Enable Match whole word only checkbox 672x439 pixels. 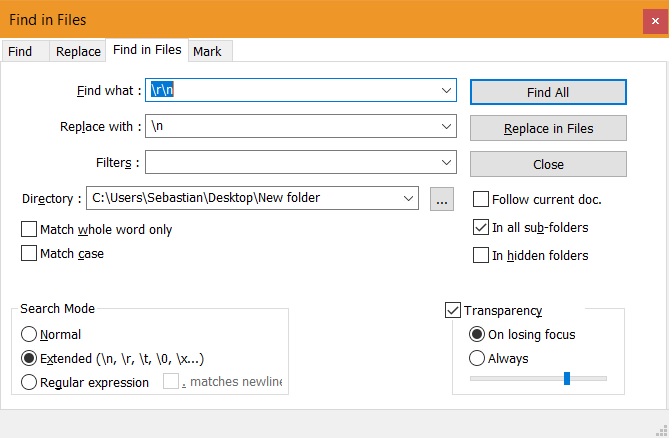29,230
